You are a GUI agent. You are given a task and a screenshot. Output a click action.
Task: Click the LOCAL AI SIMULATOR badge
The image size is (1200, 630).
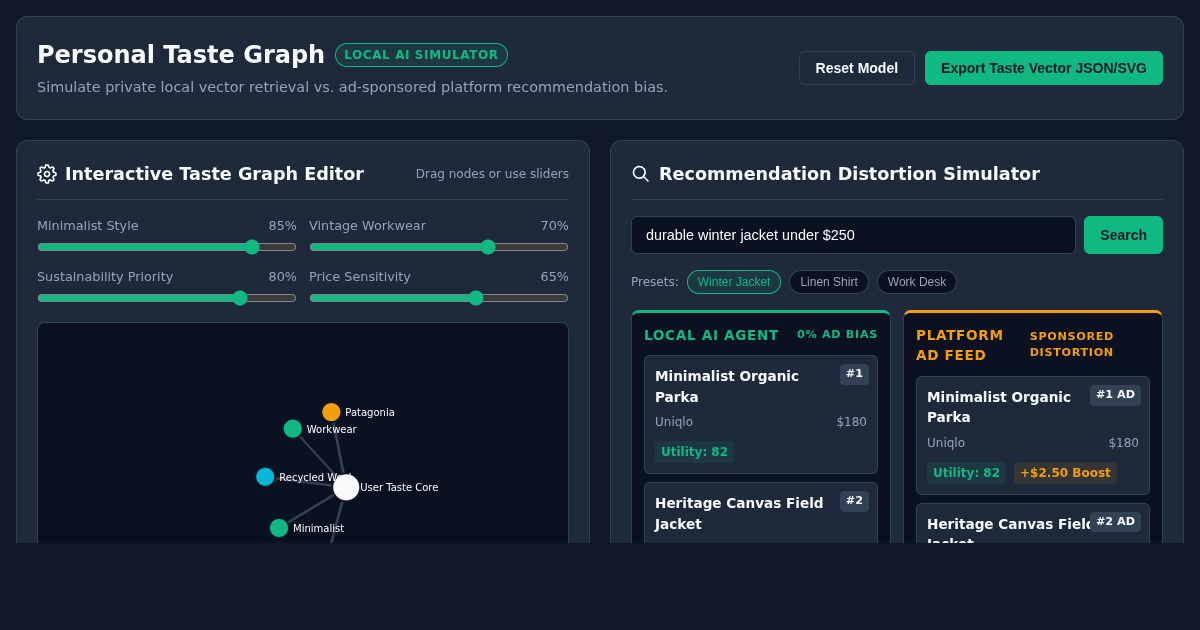(421, 55)
